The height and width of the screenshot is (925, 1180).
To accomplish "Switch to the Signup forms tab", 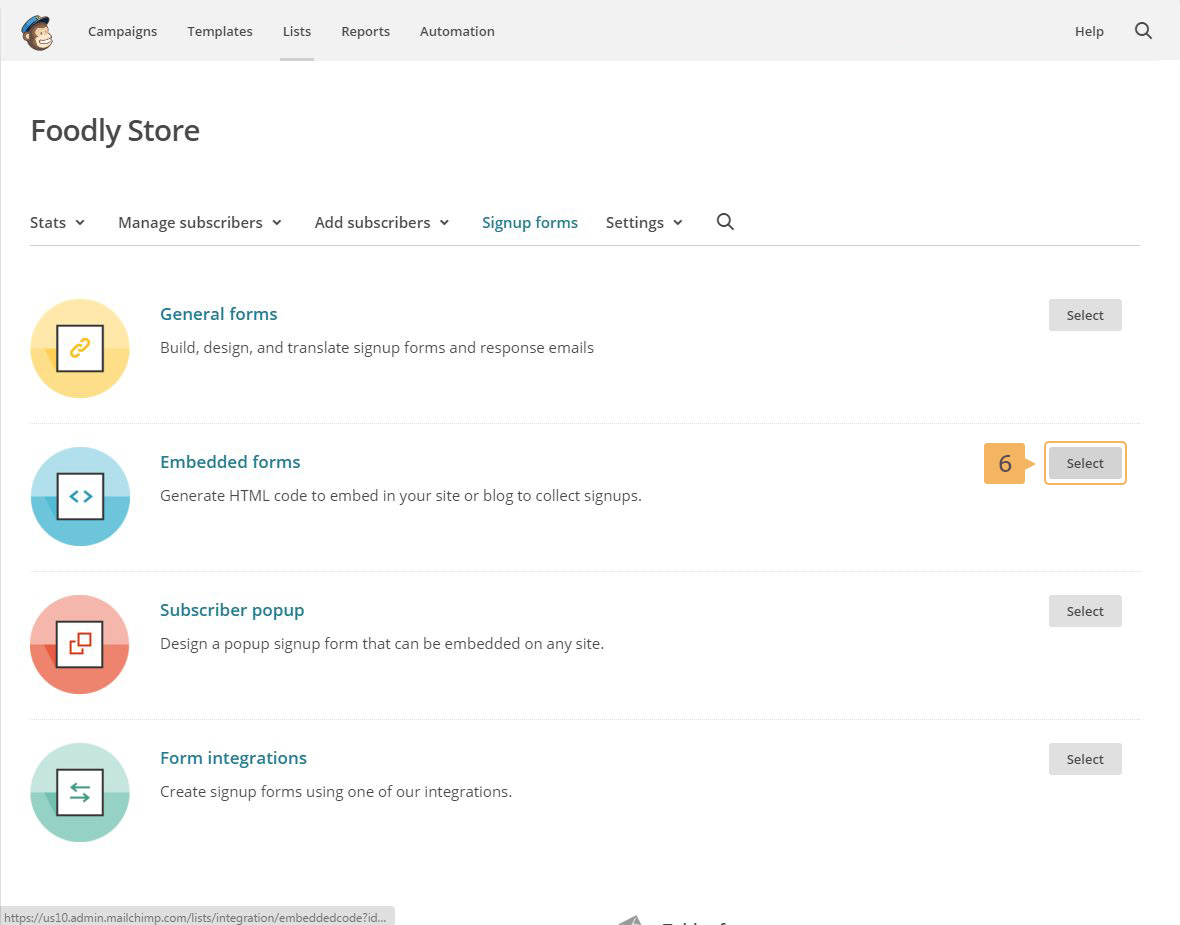I will tap(529, 223).
